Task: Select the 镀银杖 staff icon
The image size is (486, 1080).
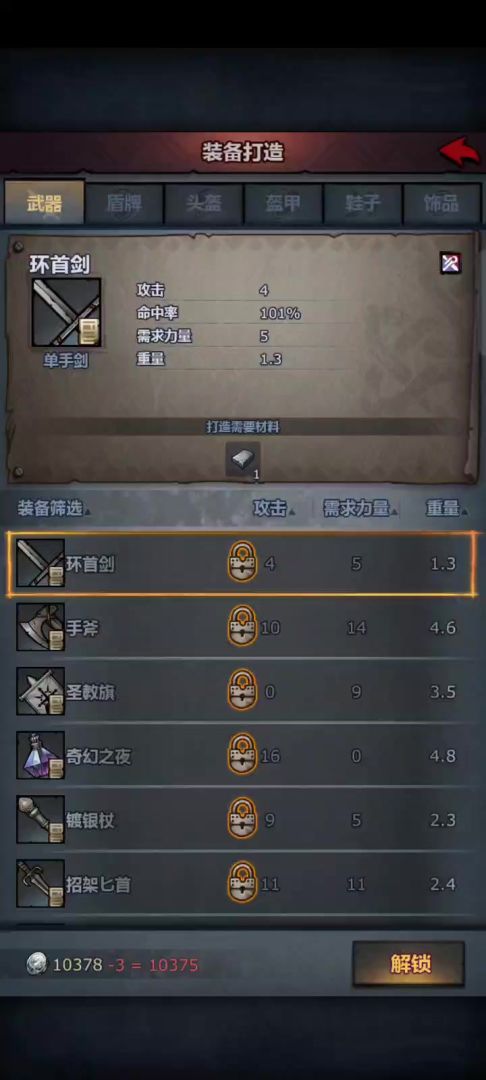Action: pos(41,819)
